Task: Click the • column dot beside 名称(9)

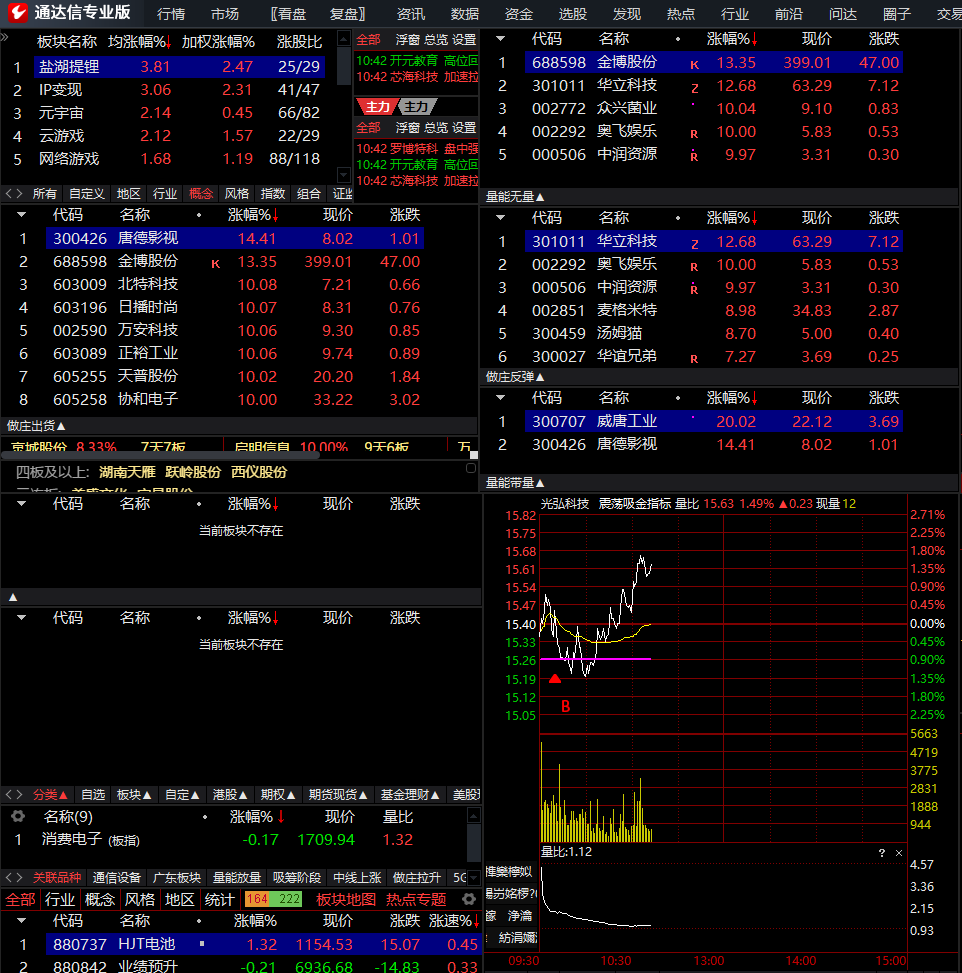Action: tap(205, 817)
